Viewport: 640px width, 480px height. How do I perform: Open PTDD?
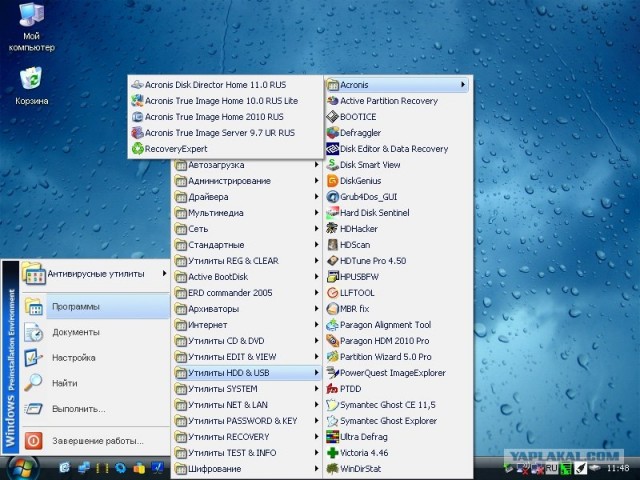click(x=398, y=389)
